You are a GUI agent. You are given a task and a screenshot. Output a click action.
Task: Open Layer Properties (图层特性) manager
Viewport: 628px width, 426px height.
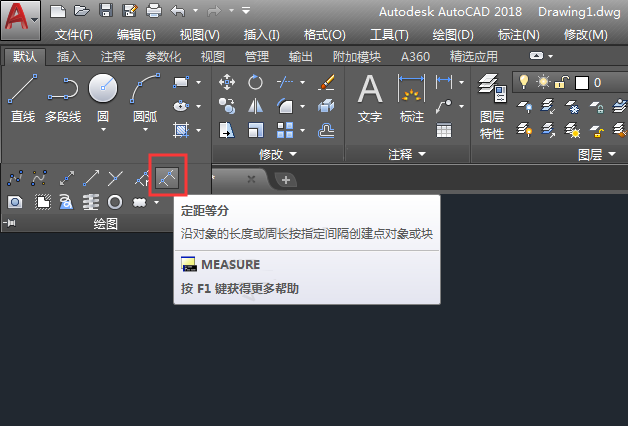point(492,106)
